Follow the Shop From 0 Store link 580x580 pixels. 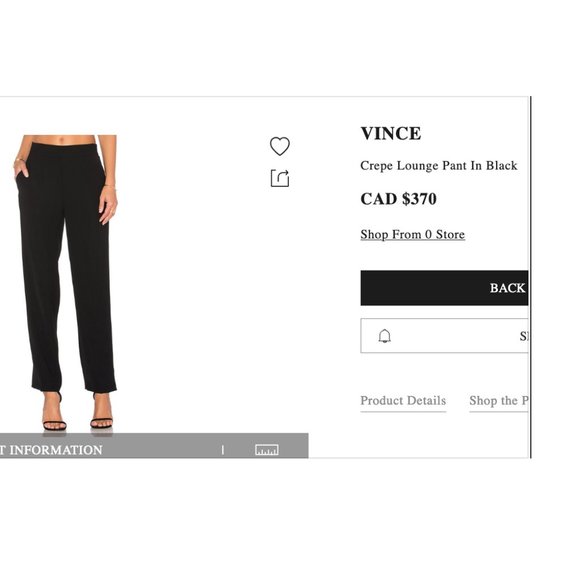click(x=412, y=235)
